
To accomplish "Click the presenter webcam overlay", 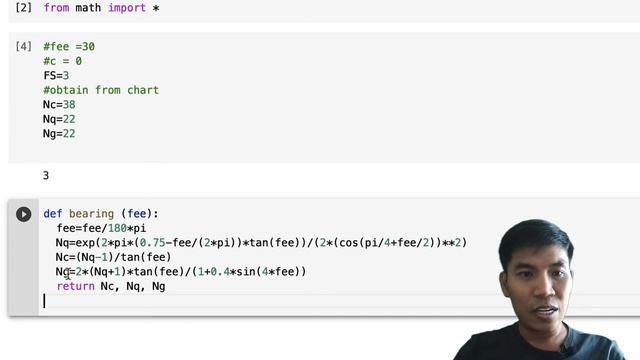I will click(543, 290).
